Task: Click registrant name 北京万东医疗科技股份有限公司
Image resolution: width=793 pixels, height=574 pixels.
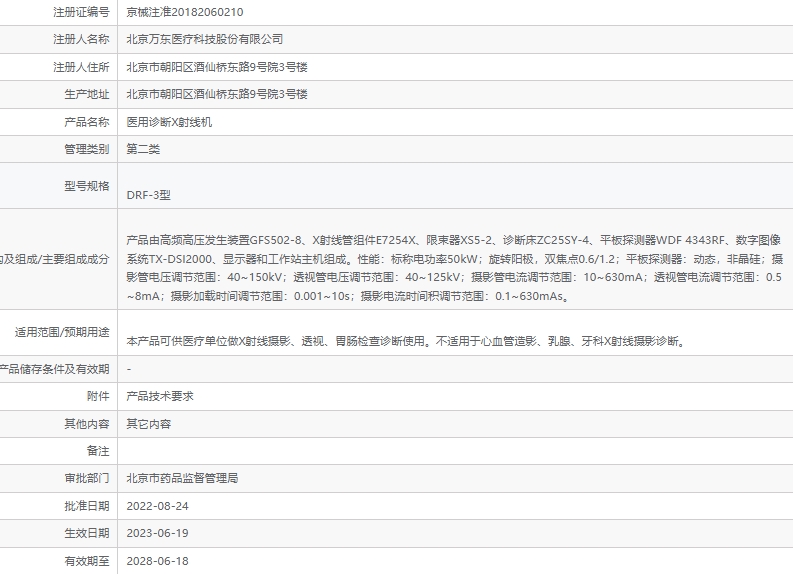Action: pyautogui.click(x=204, y=39)
